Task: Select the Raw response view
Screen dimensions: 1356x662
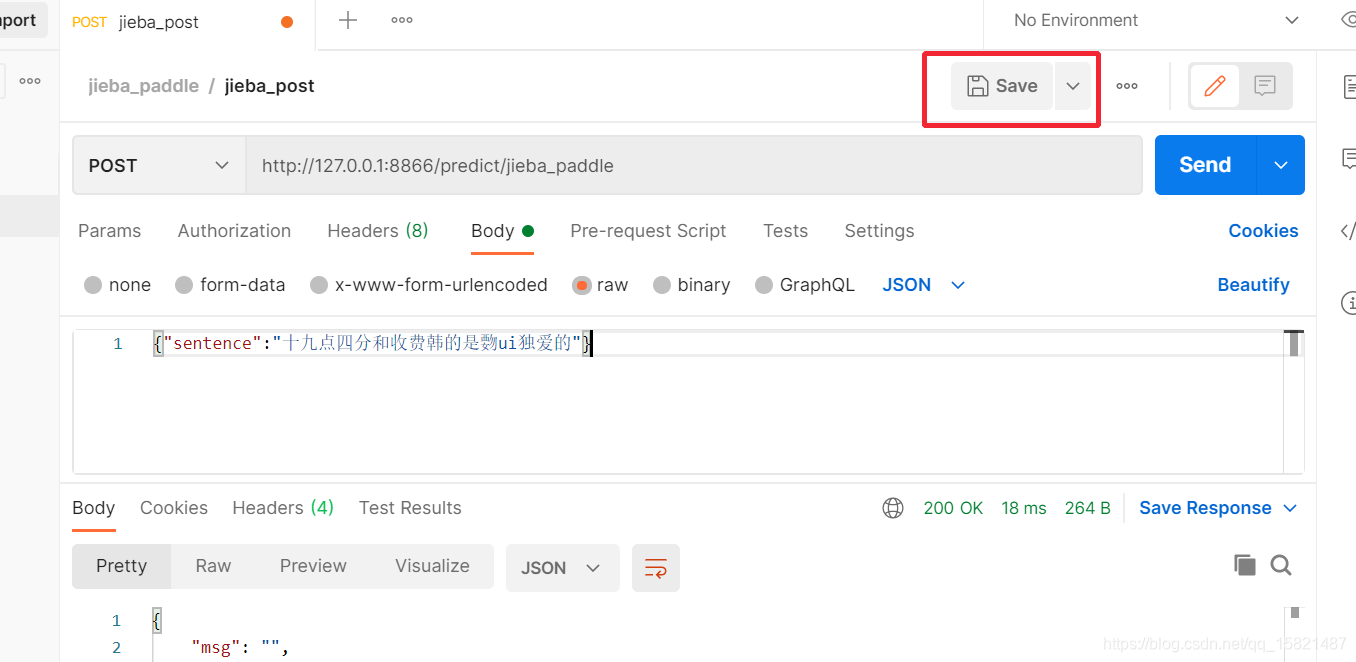Action: point(213,566)
